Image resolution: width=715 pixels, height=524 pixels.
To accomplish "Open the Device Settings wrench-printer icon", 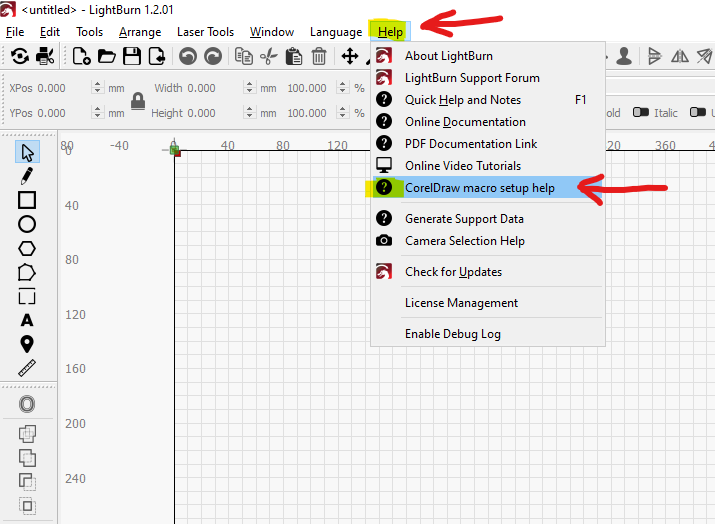I will (45, 57).
